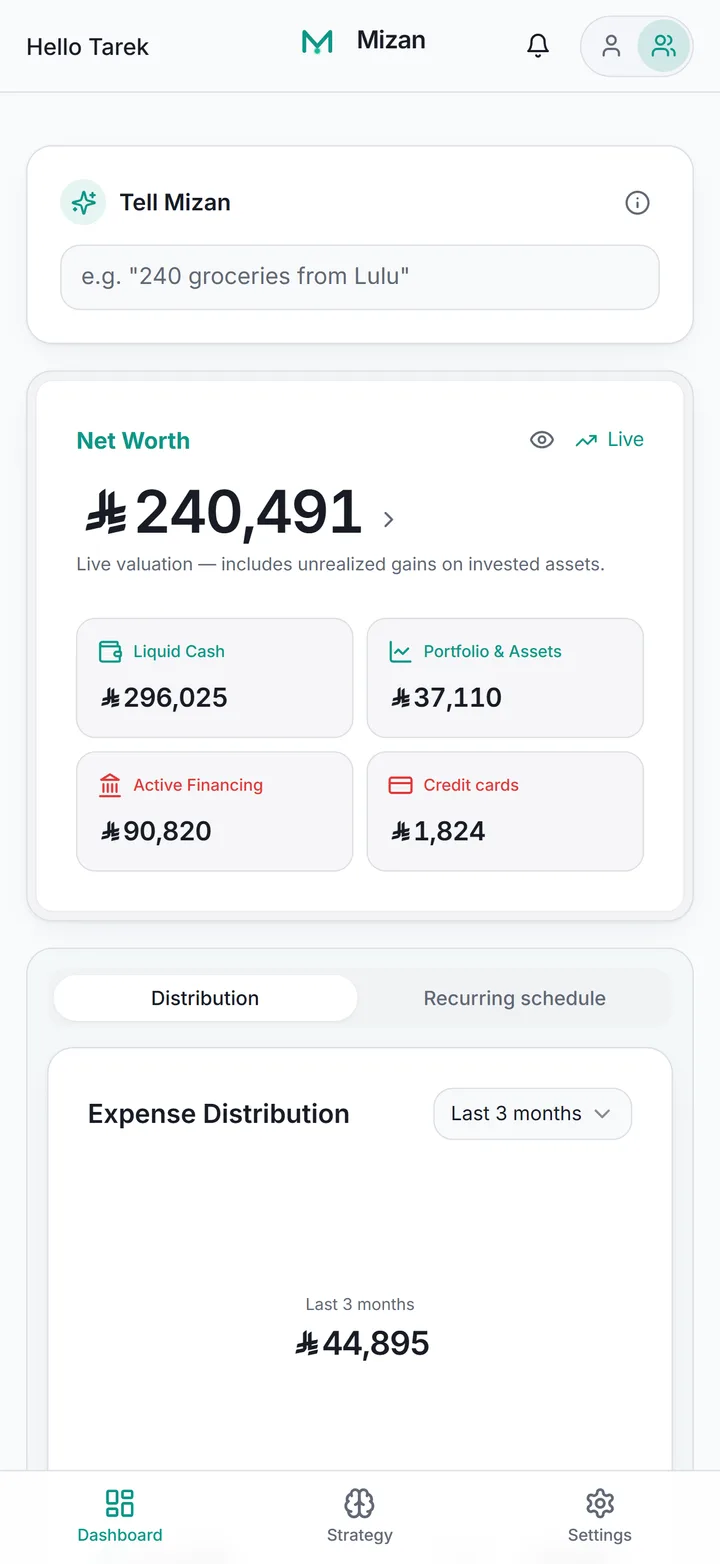Open the Liquid Cash 296,025 value
Image resolution: width=720 pixels, height=1564 pixels.
pos(164,698)
